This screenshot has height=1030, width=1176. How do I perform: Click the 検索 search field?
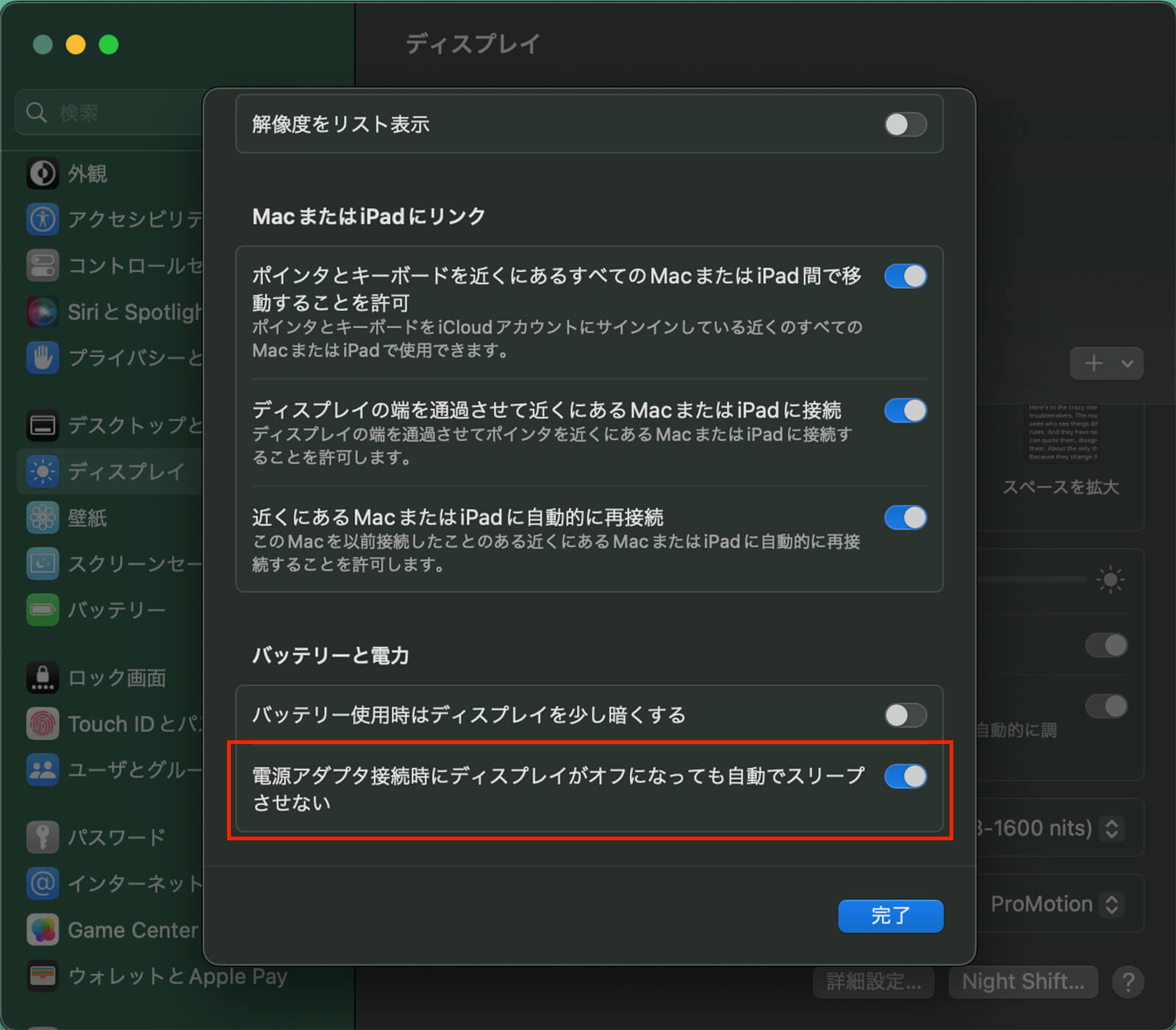pos(110,112)
